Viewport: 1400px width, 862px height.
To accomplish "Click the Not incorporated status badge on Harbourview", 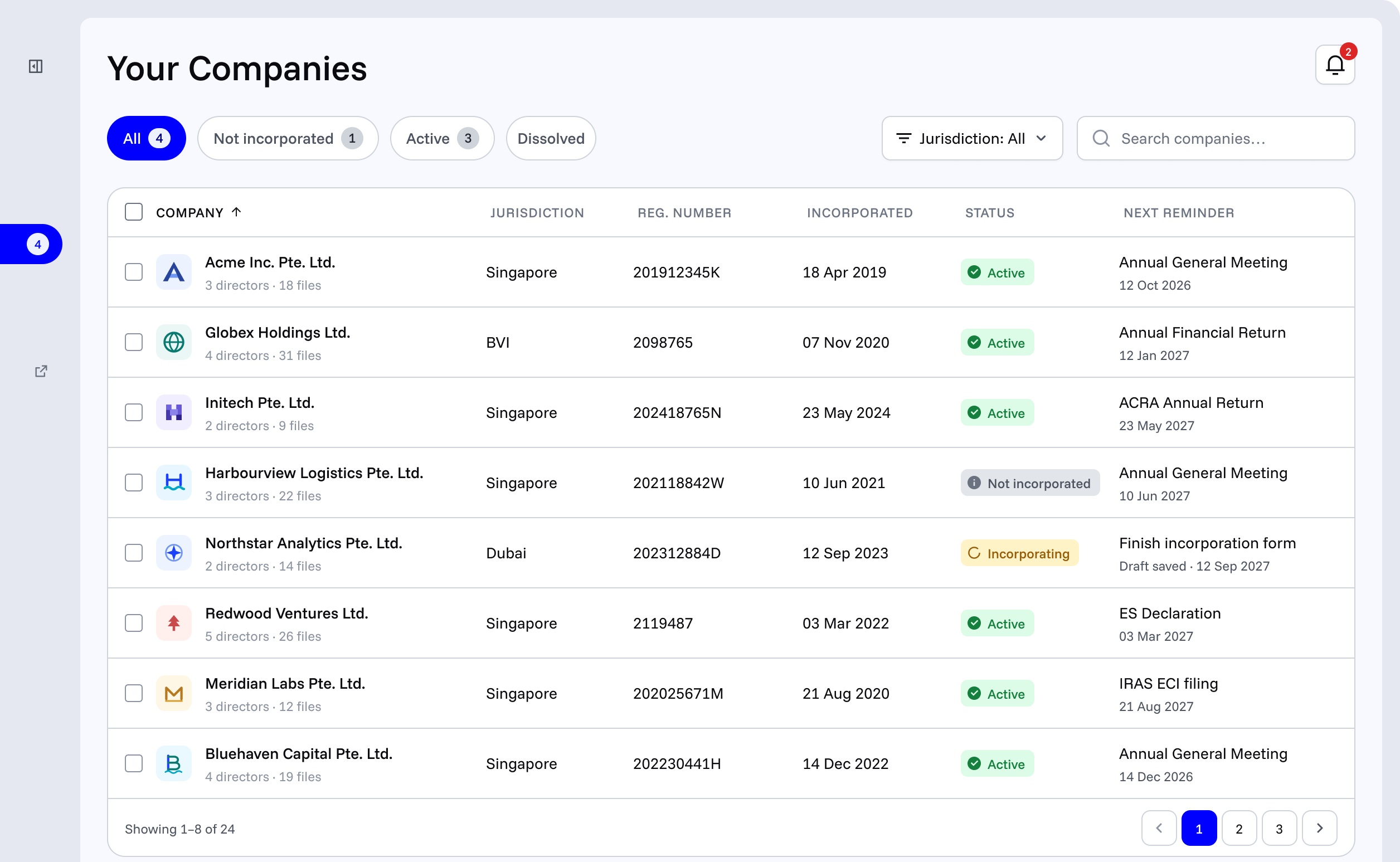I will tap(1030, 483).
